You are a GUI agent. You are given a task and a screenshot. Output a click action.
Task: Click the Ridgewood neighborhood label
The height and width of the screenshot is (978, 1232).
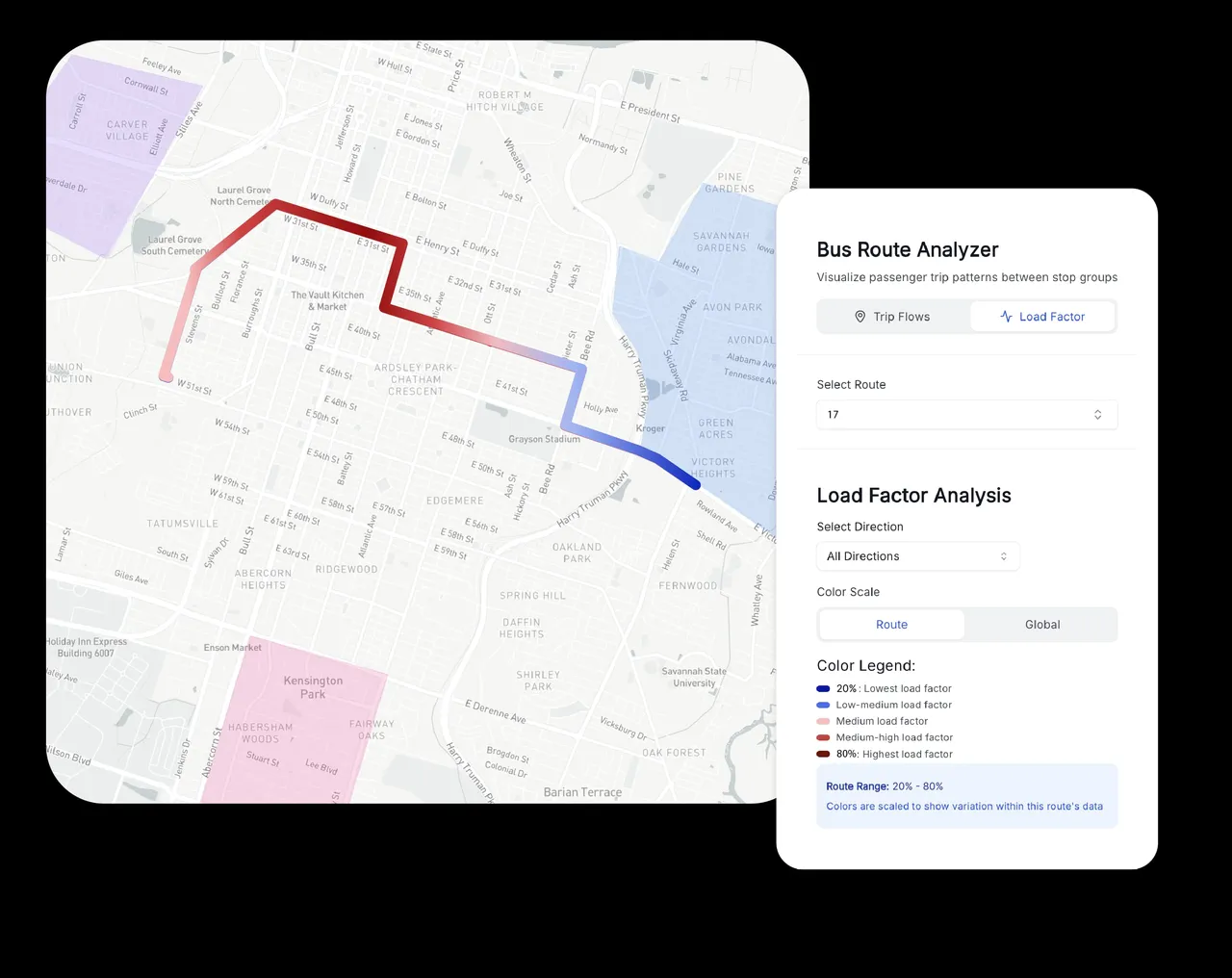346,569
